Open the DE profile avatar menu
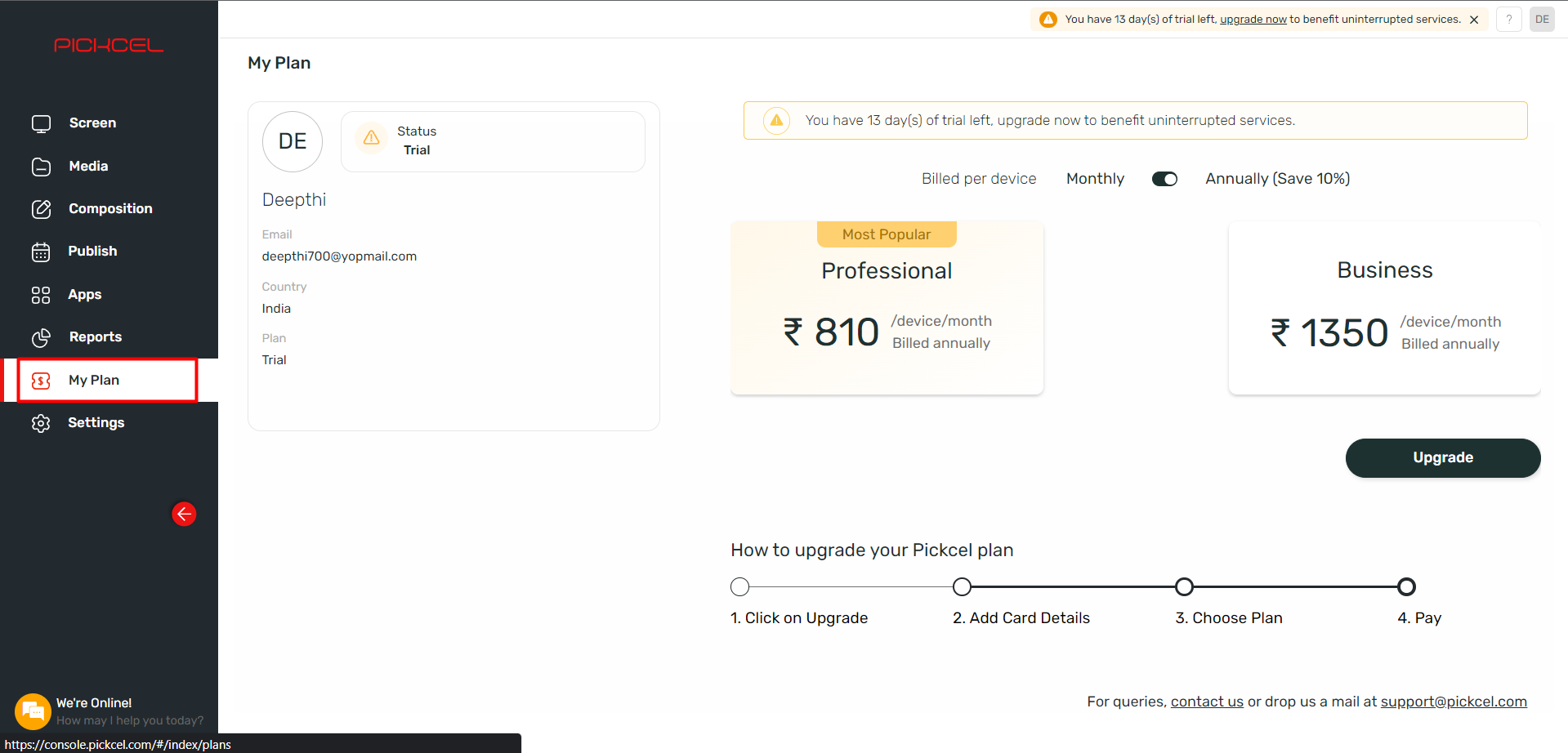The image size is (1568, 753). [1542, 19]
